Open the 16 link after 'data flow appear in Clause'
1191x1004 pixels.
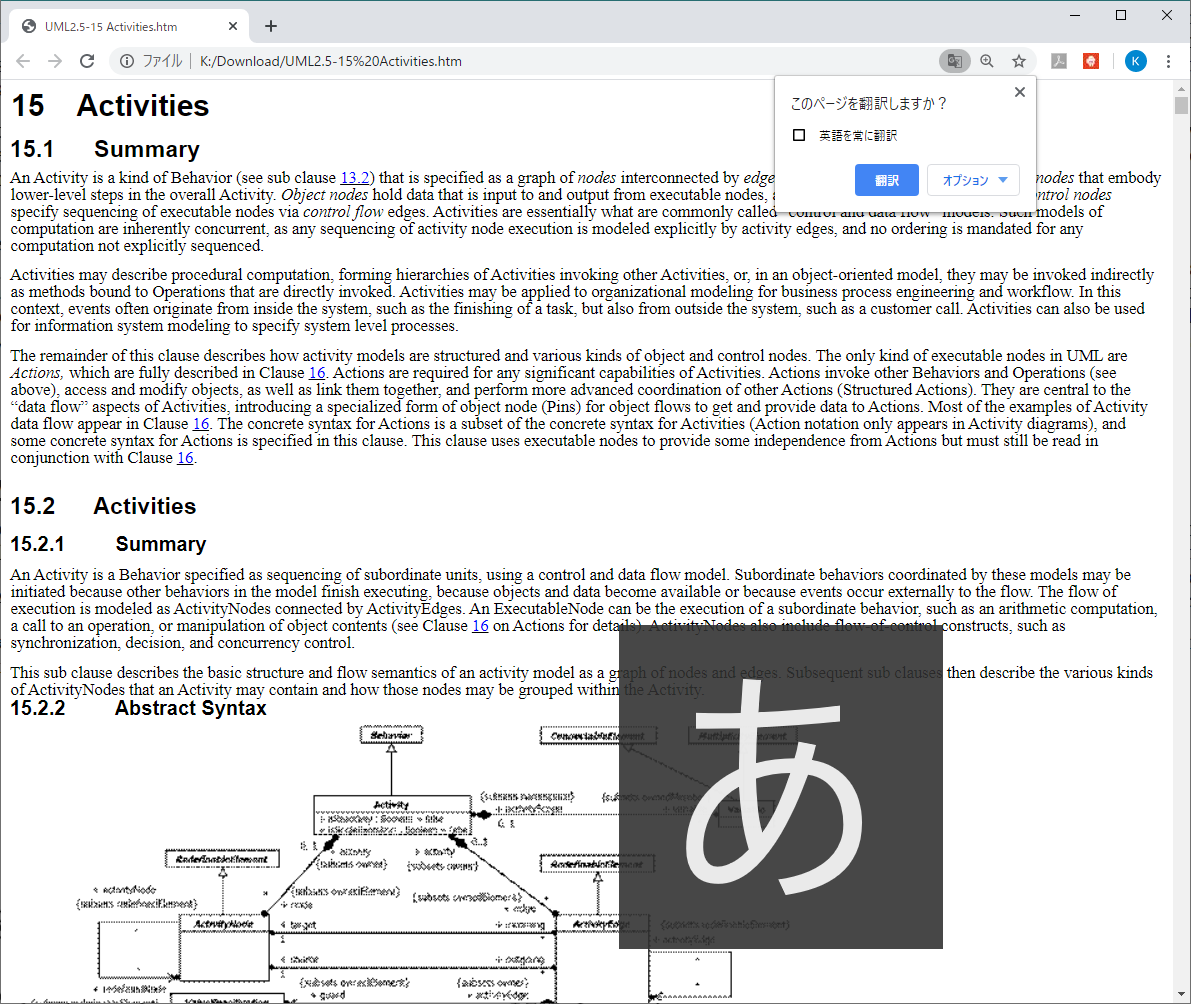[201, 424]
